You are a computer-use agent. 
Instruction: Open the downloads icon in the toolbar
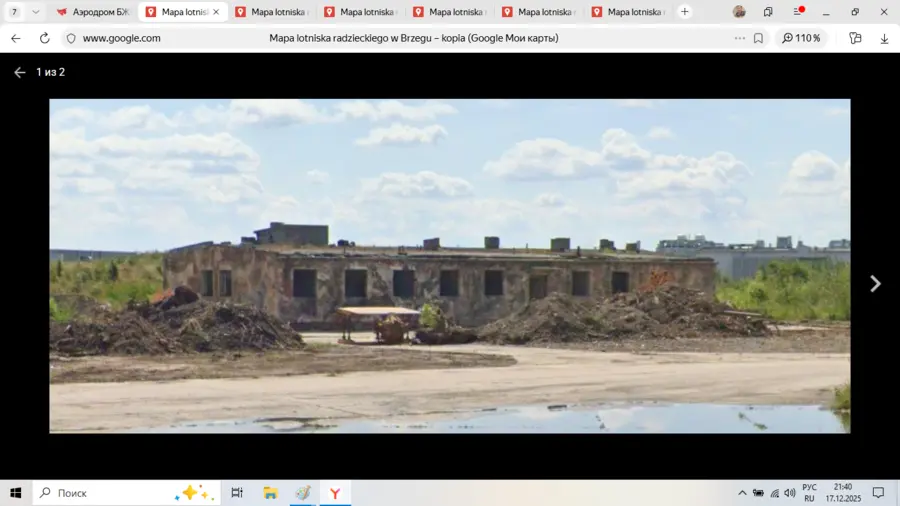[884, 38]
